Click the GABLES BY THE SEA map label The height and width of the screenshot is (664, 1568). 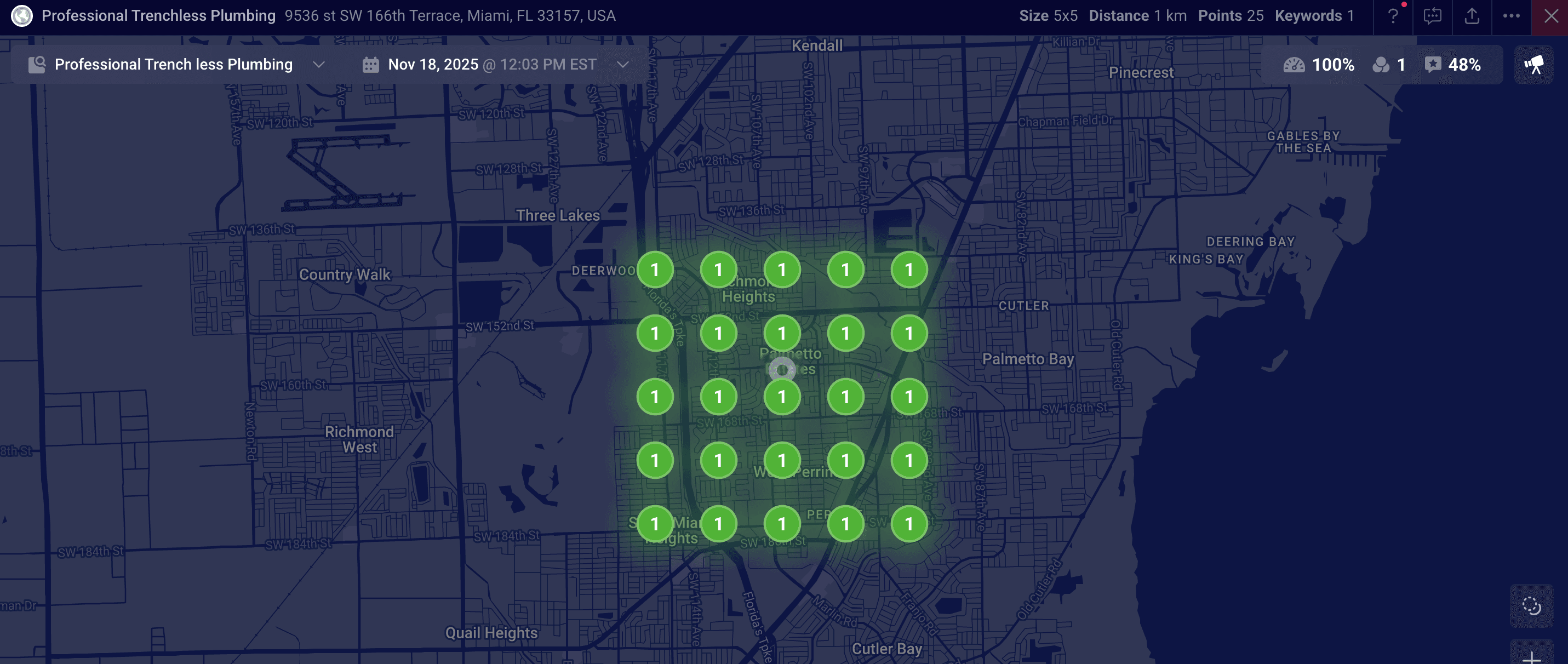(x=1303, y=142)
